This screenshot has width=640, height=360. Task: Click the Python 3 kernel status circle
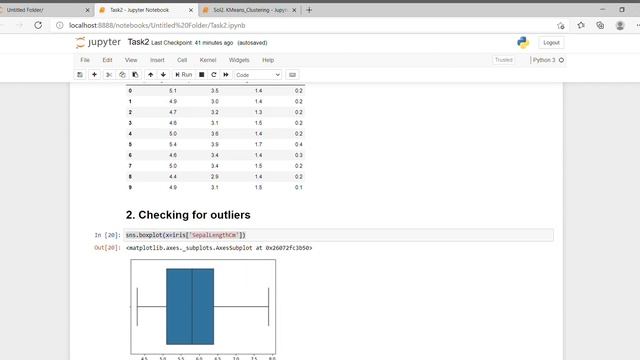pyautogui.click(x=561, y=60)
